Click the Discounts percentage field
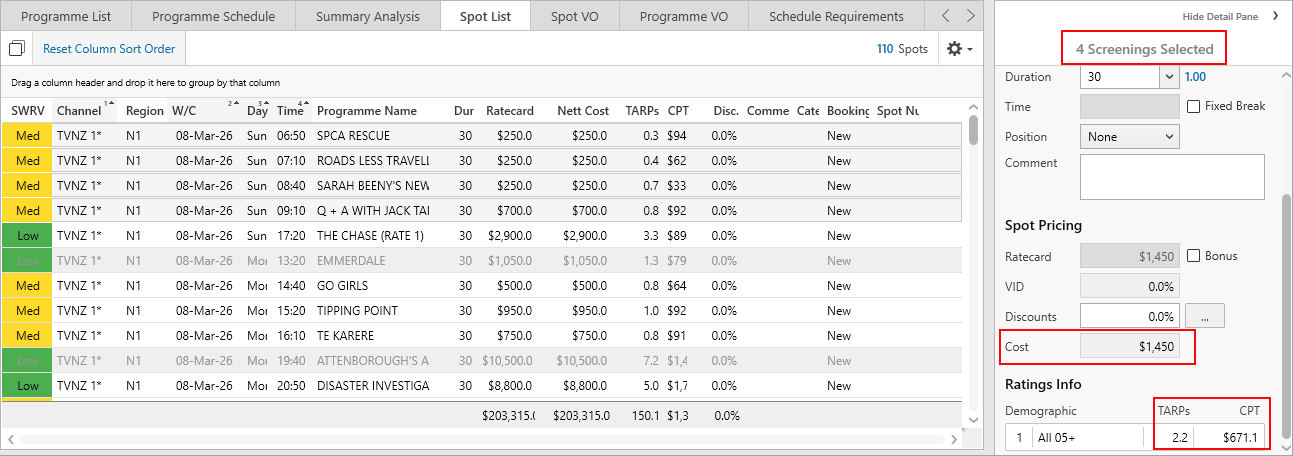1293x456 pixels. coord(1130,316)
